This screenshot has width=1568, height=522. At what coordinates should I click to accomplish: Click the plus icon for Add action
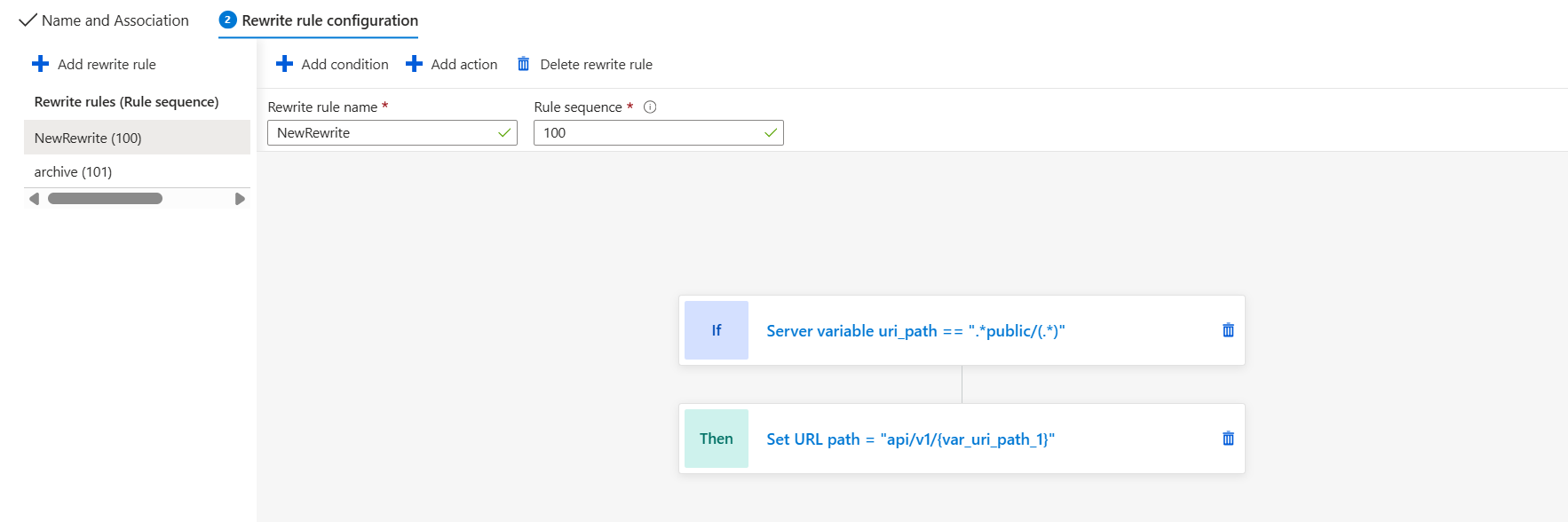coord(414,64)
